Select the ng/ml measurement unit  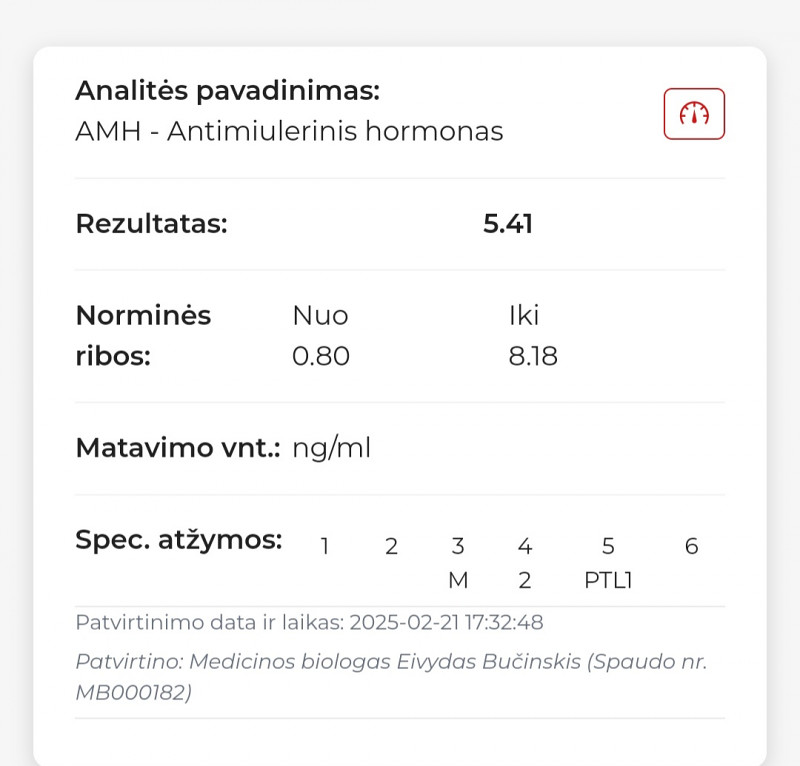coord(331,447)
